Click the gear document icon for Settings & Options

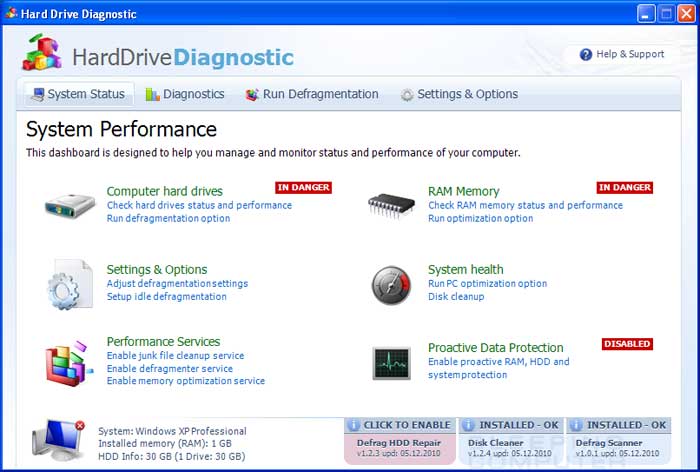pos(70,284)
